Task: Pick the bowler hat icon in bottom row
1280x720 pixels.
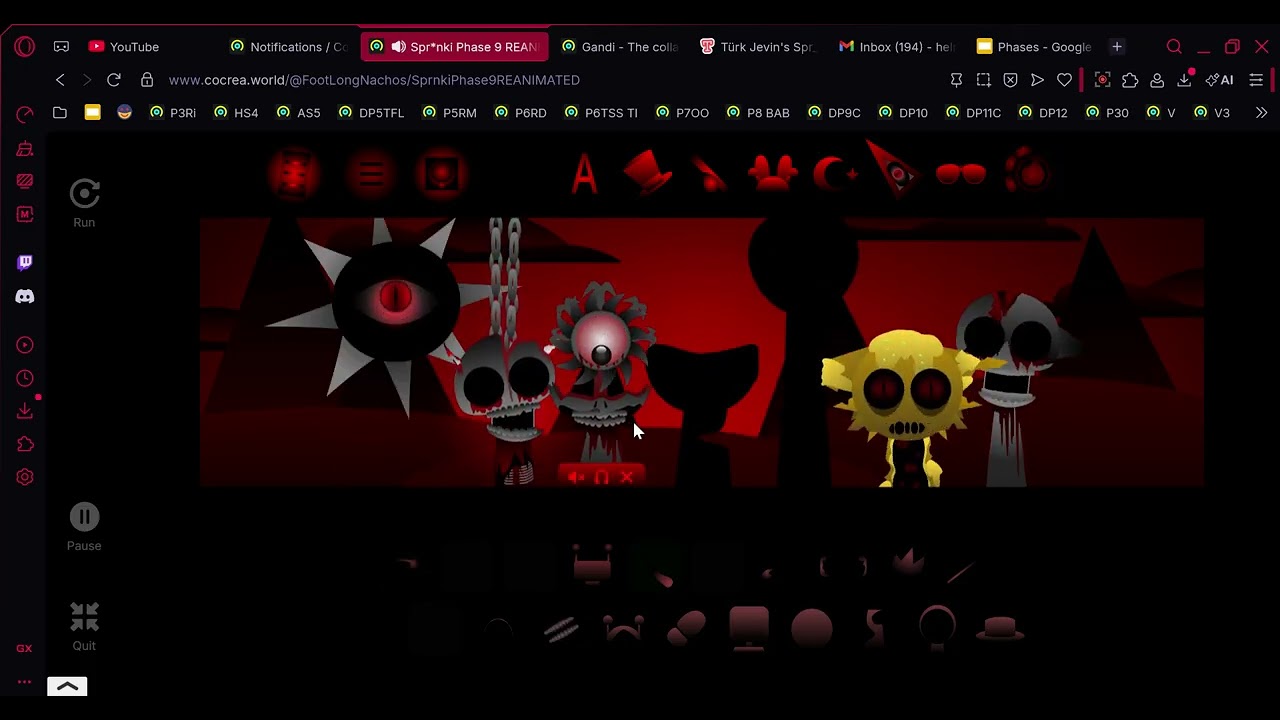Action: point(1000,628)
